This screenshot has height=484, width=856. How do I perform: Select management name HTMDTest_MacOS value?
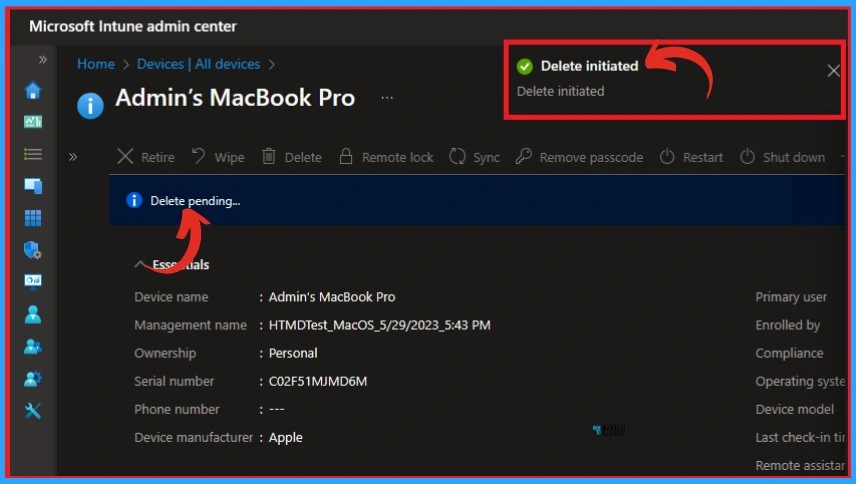coord(379,325)
